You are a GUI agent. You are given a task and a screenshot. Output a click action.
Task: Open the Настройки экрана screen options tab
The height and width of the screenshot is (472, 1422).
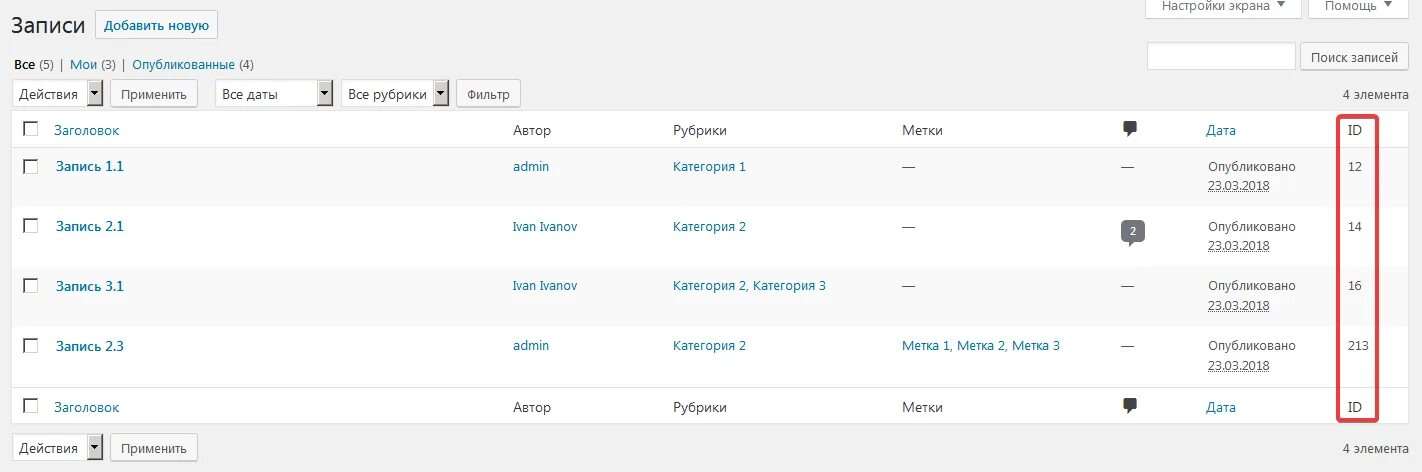point(1223,6)
